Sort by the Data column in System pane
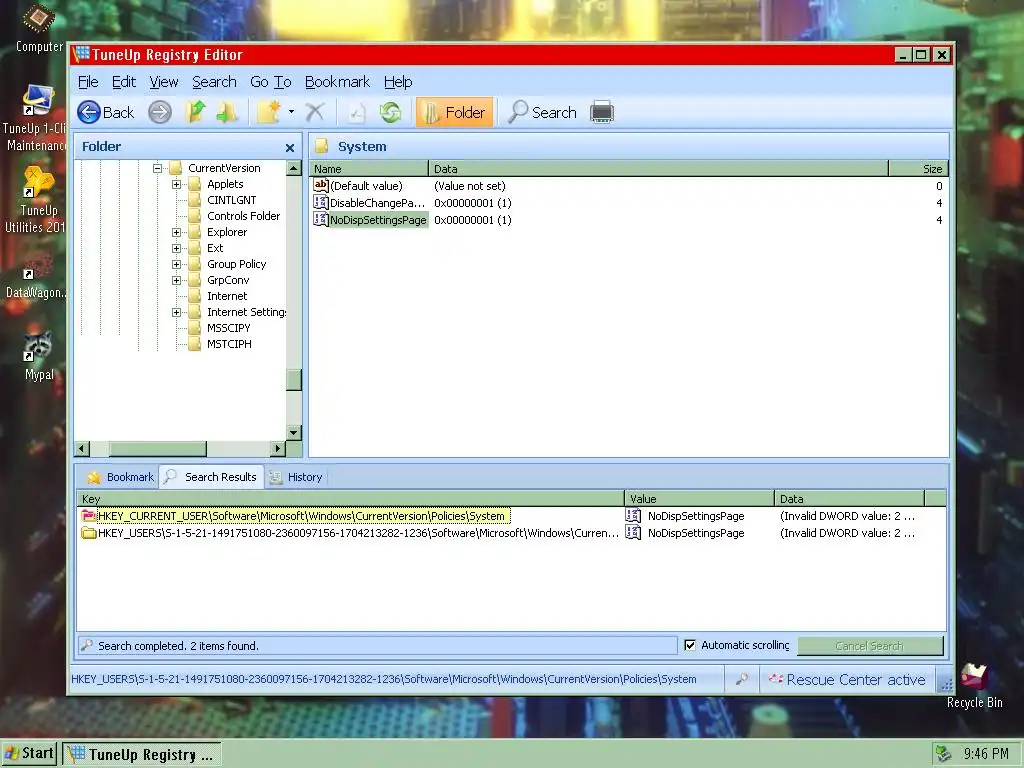Screen dimensions: 1024x768 click(658, 168)
